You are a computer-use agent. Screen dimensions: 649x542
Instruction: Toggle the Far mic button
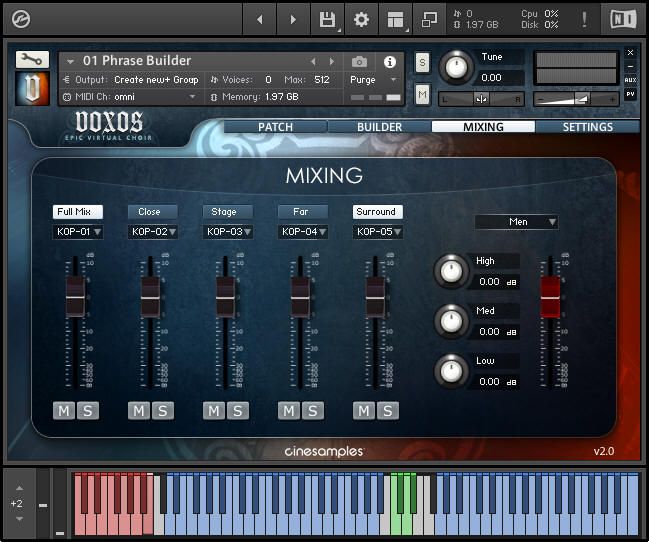coord(303,212)
